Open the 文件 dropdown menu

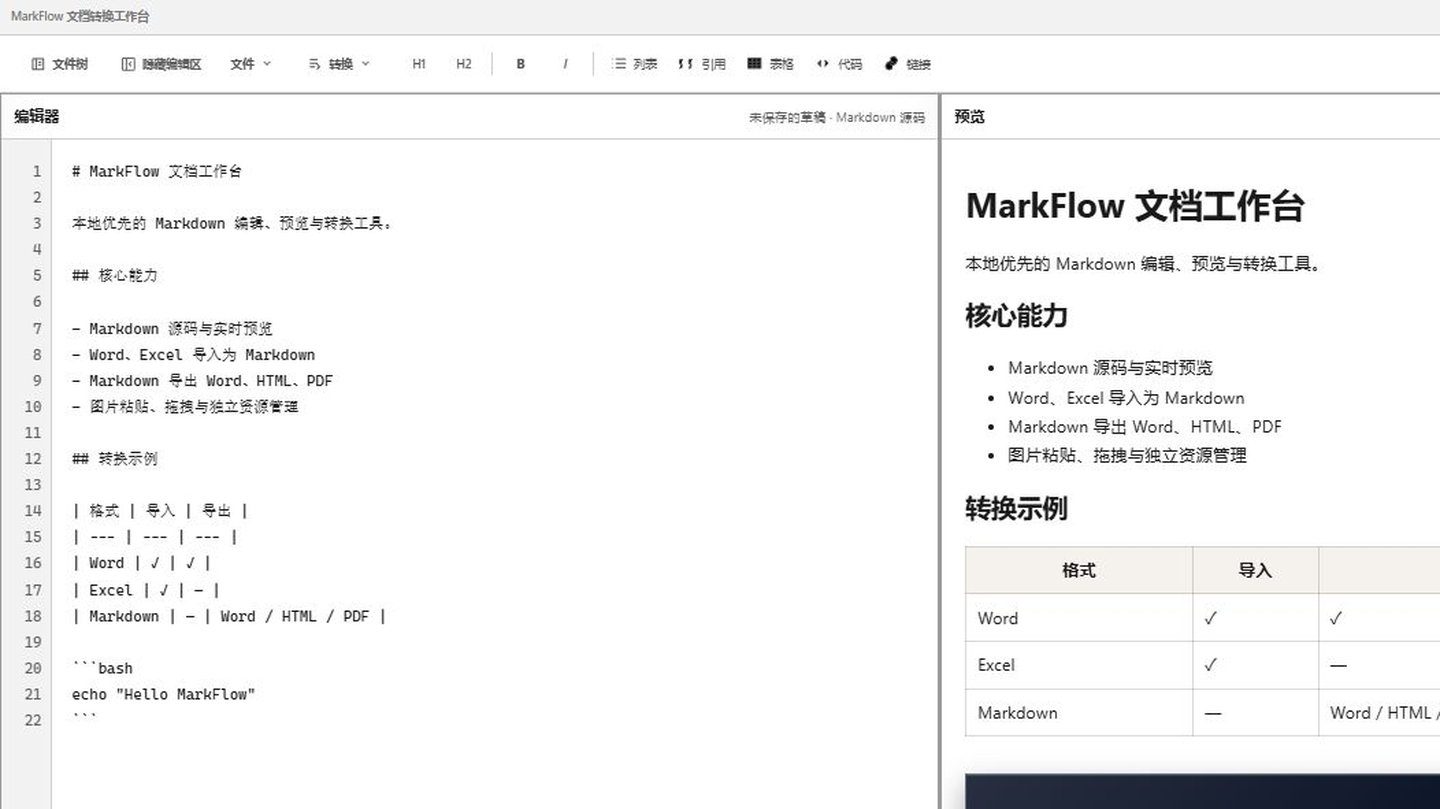(250, 64)
